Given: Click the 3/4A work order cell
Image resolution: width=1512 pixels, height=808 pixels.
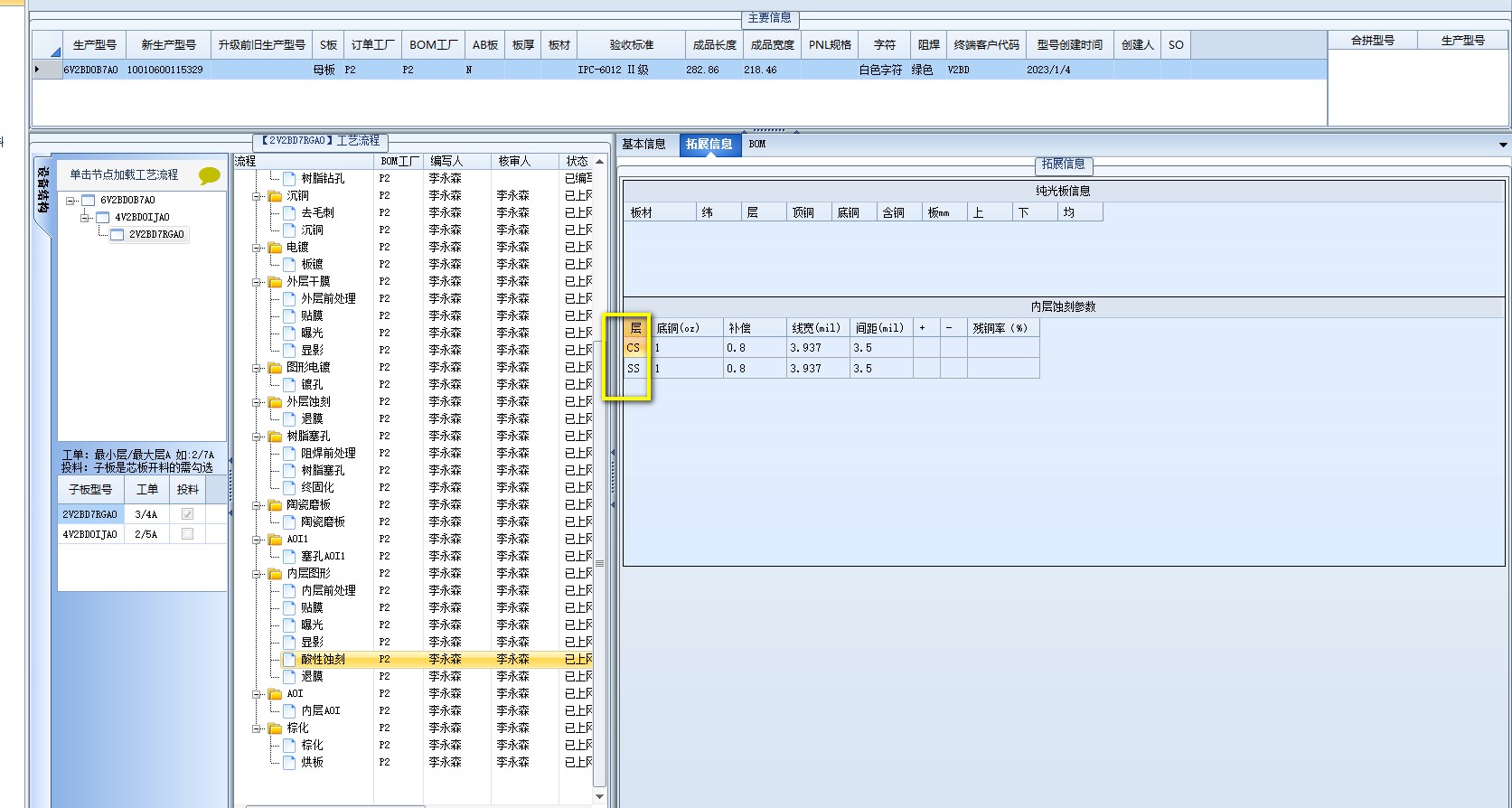Looking at the screenshot, I should pyautogui.click(x=146, y=514).
